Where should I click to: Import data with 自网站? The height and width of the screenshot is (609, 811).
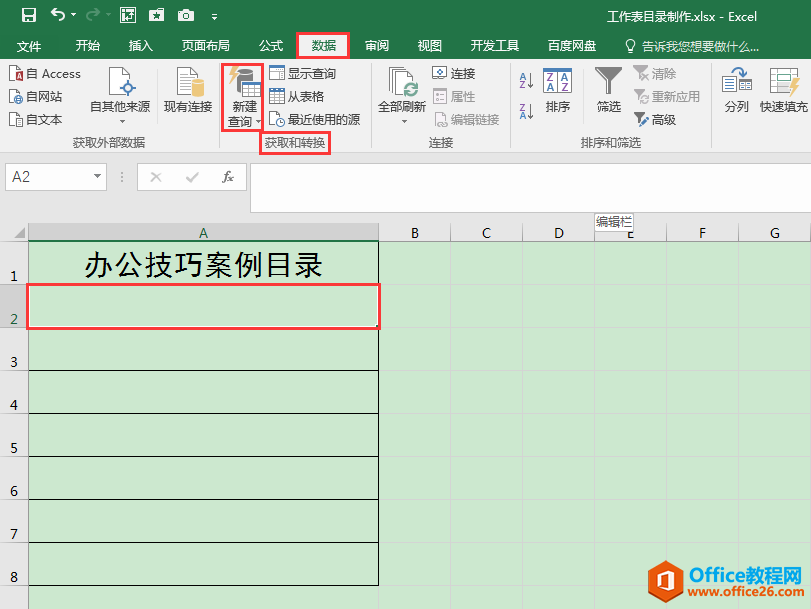click(36, 96)
